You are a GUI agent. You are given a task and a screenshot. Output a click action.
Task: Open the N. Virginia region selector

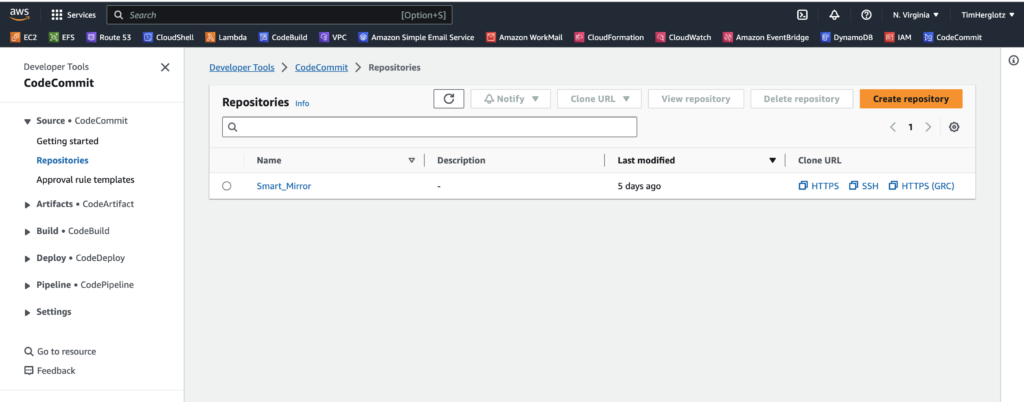point(916,14)
